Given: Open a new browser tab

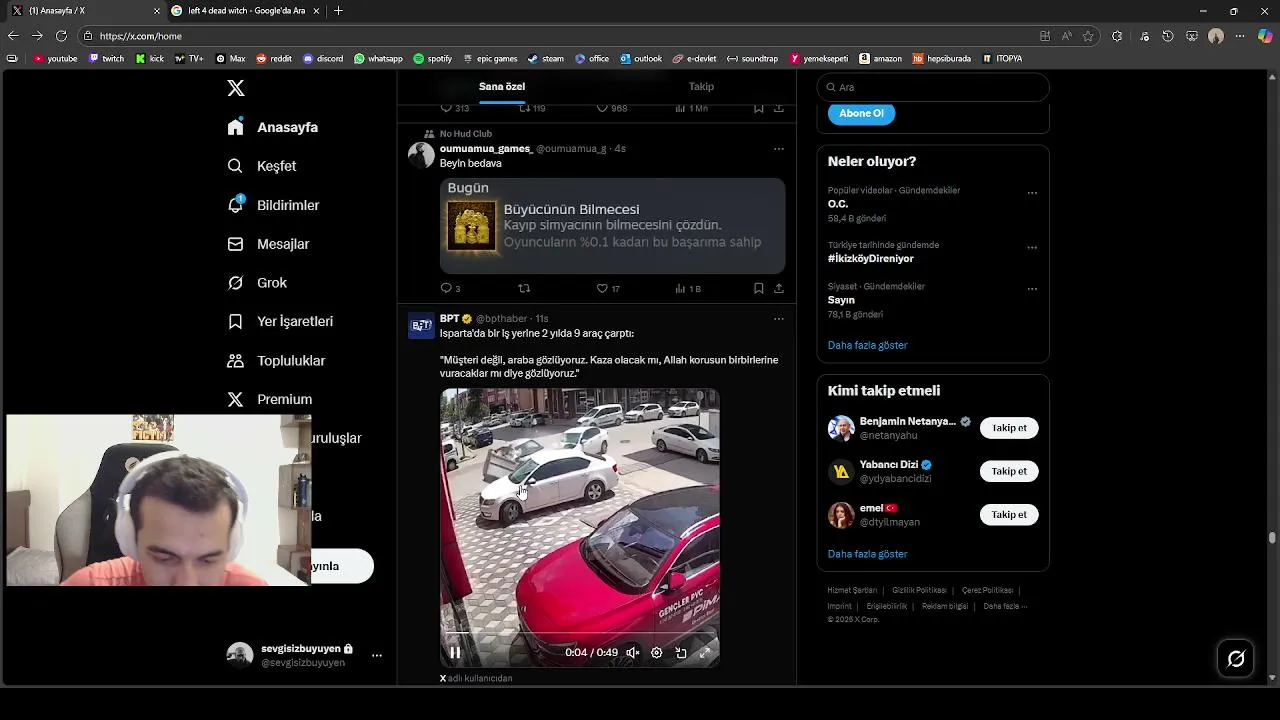Looking at the screenshot, I should tap(338, 11).
